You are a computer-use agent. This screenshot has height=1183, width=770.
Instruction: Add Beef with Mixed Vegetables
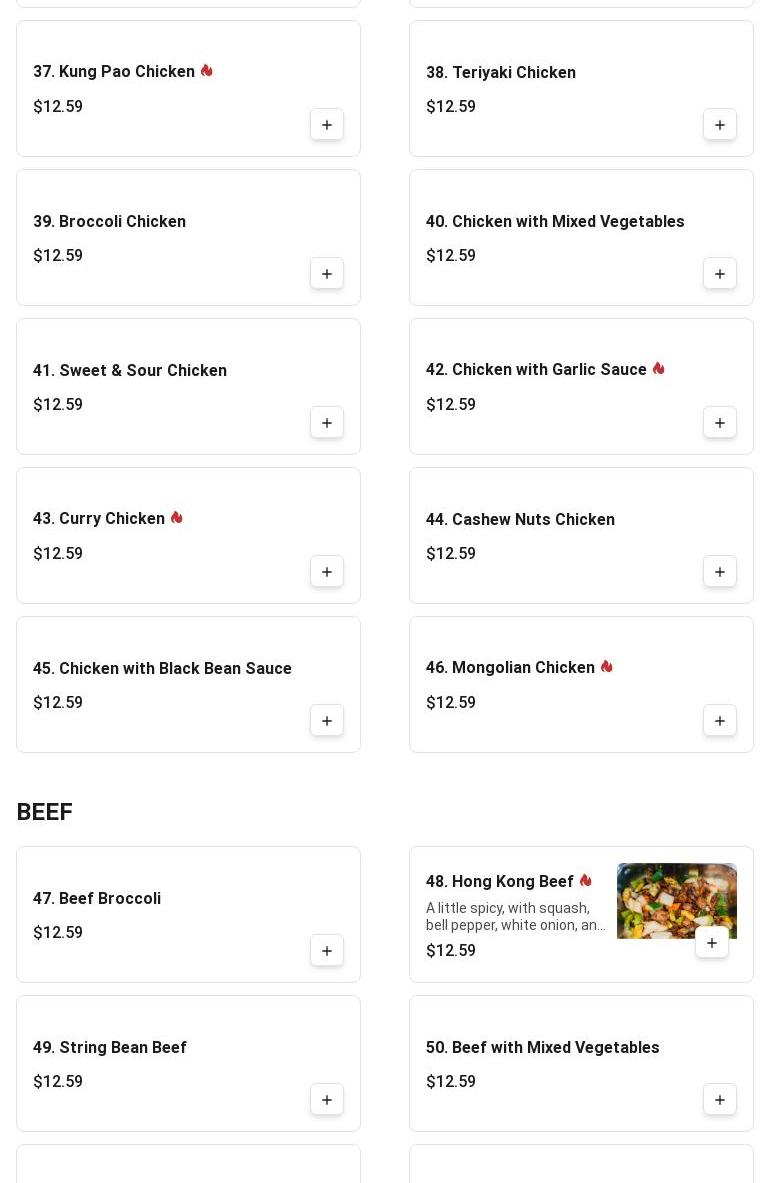(719, 1100)
